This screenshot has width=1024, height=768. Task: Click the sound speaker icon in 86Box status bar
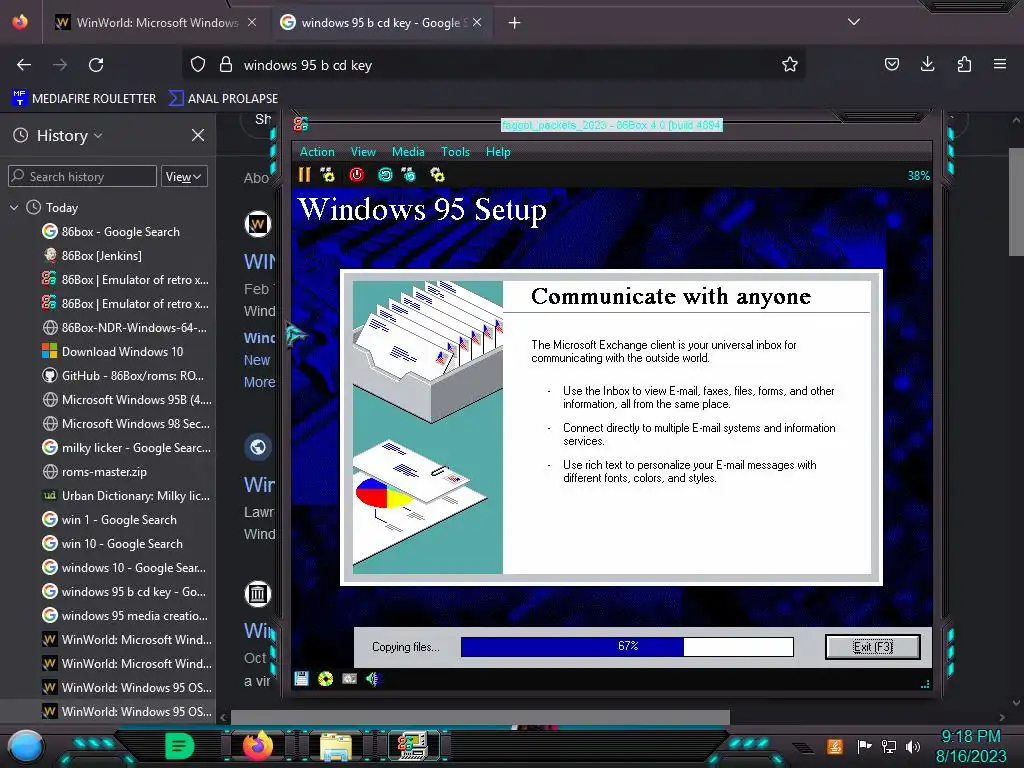point(373,679)
